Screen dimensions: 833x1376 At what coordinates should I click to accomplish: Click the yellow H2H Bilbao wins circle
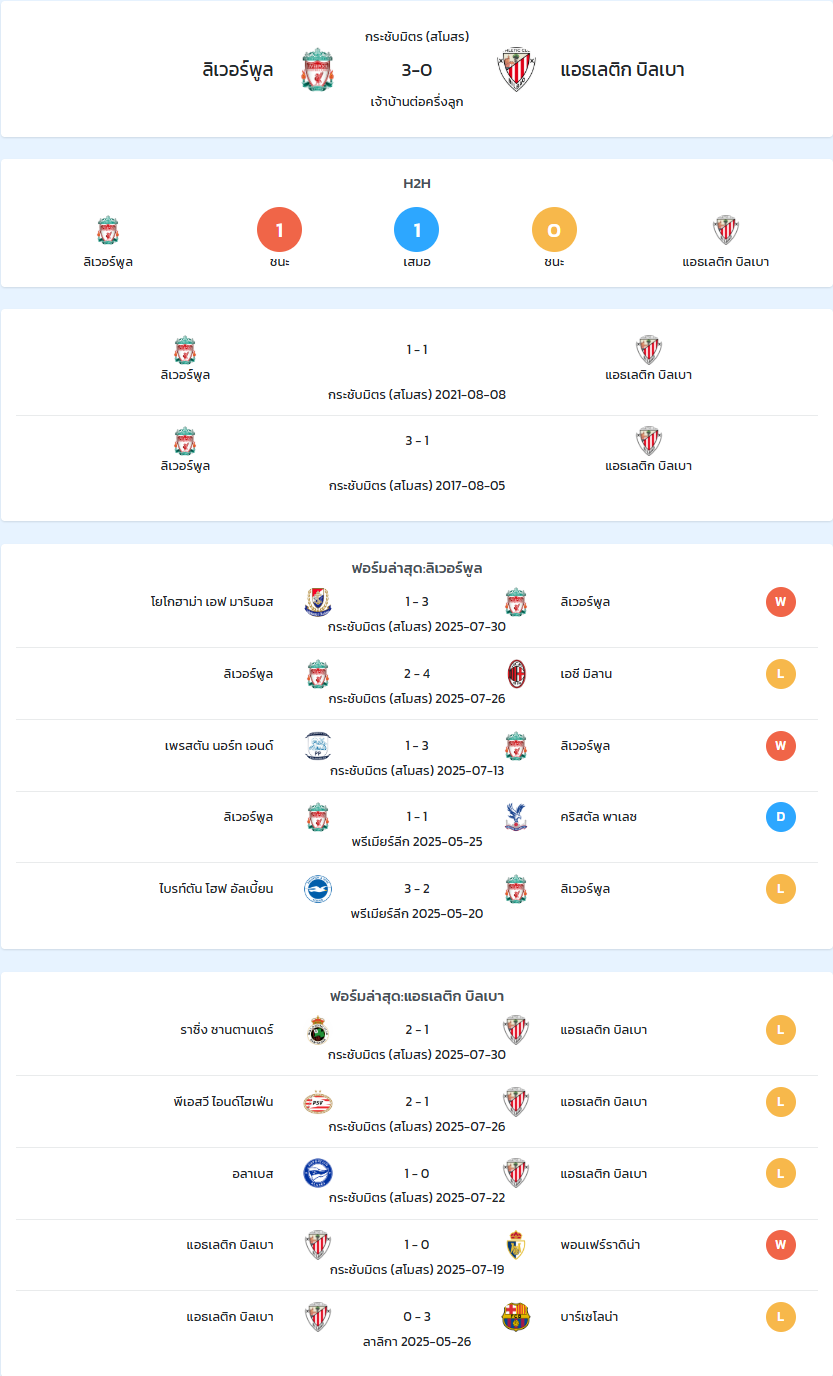click(554, 231)
